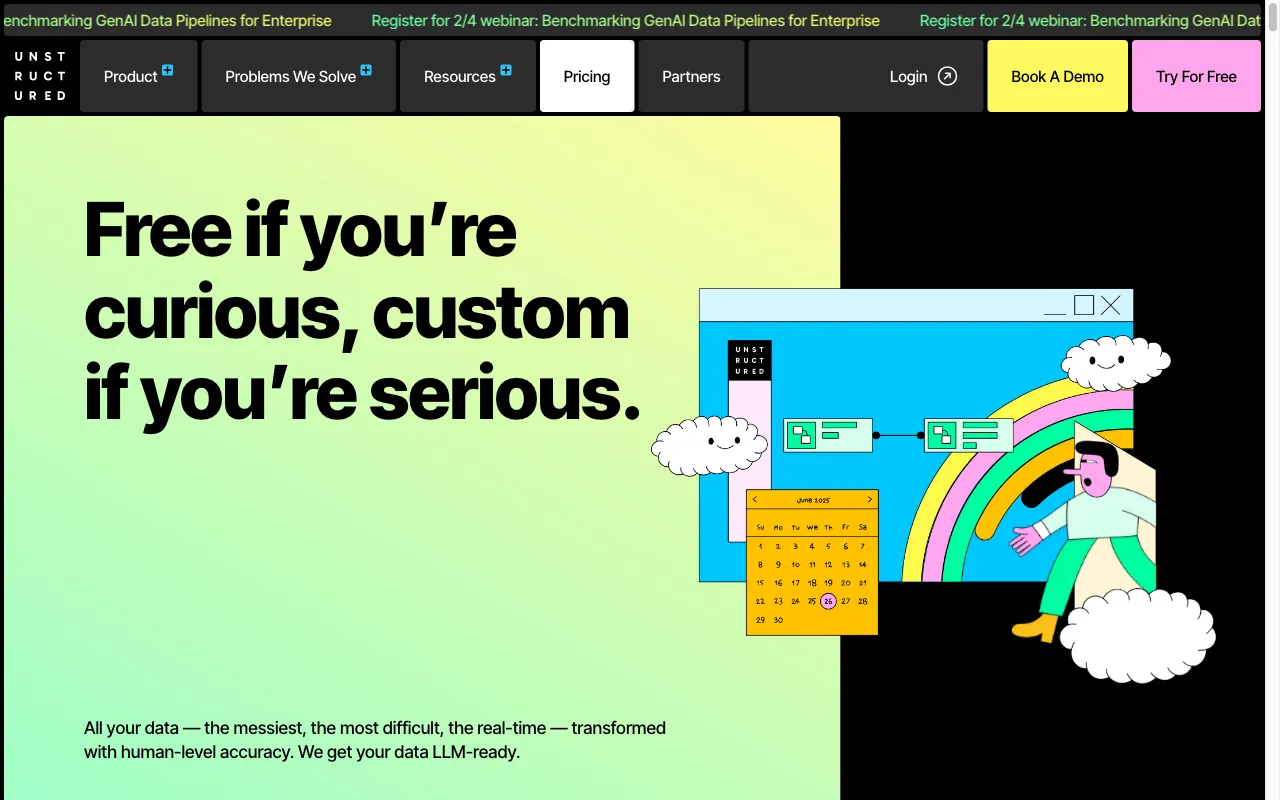
Task: Click the Login link with arrow
Action: pyautogui.click(x=923, y=76)
